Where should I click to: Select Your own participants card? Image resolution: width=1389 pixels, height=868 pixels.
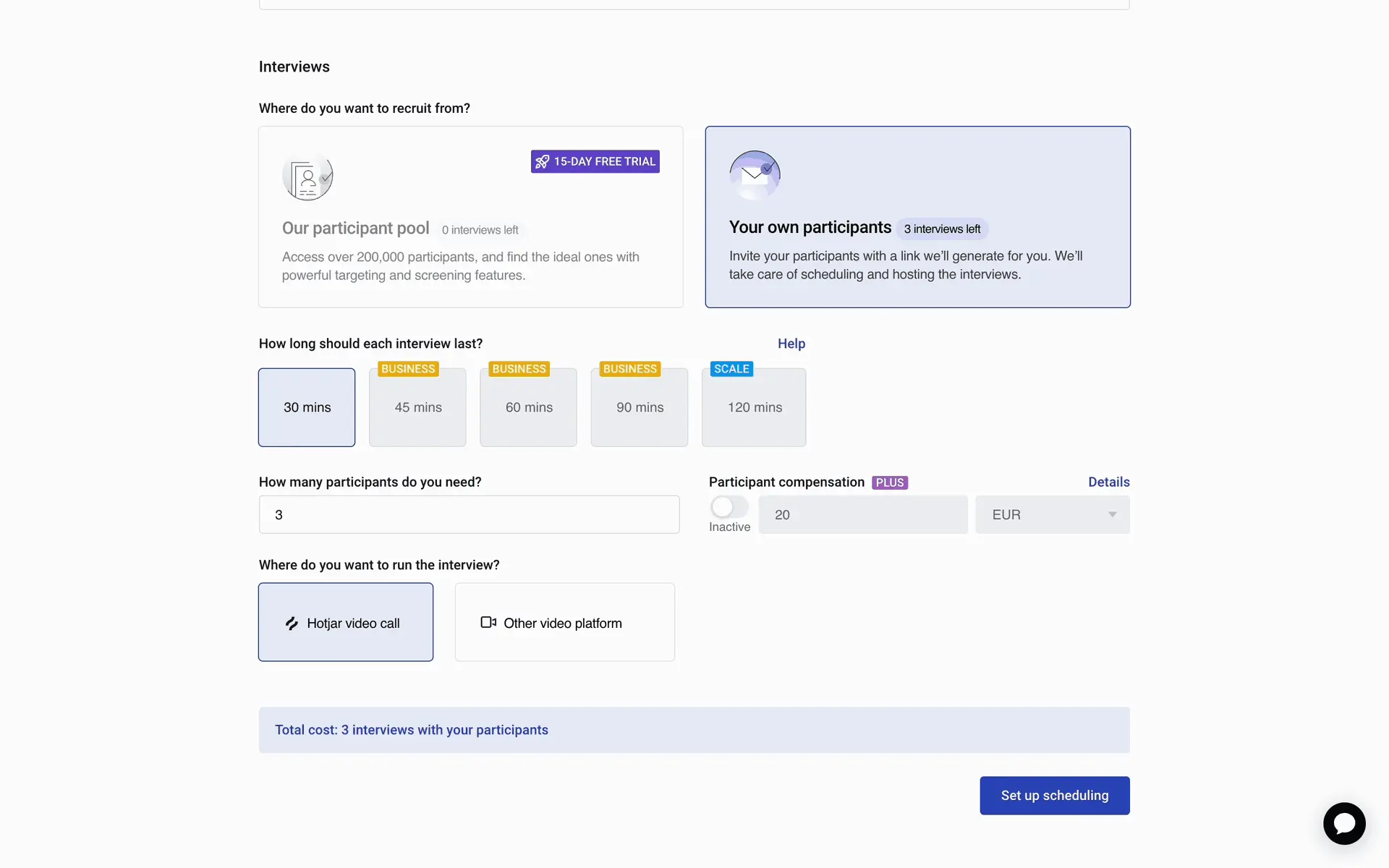point(917,217)
